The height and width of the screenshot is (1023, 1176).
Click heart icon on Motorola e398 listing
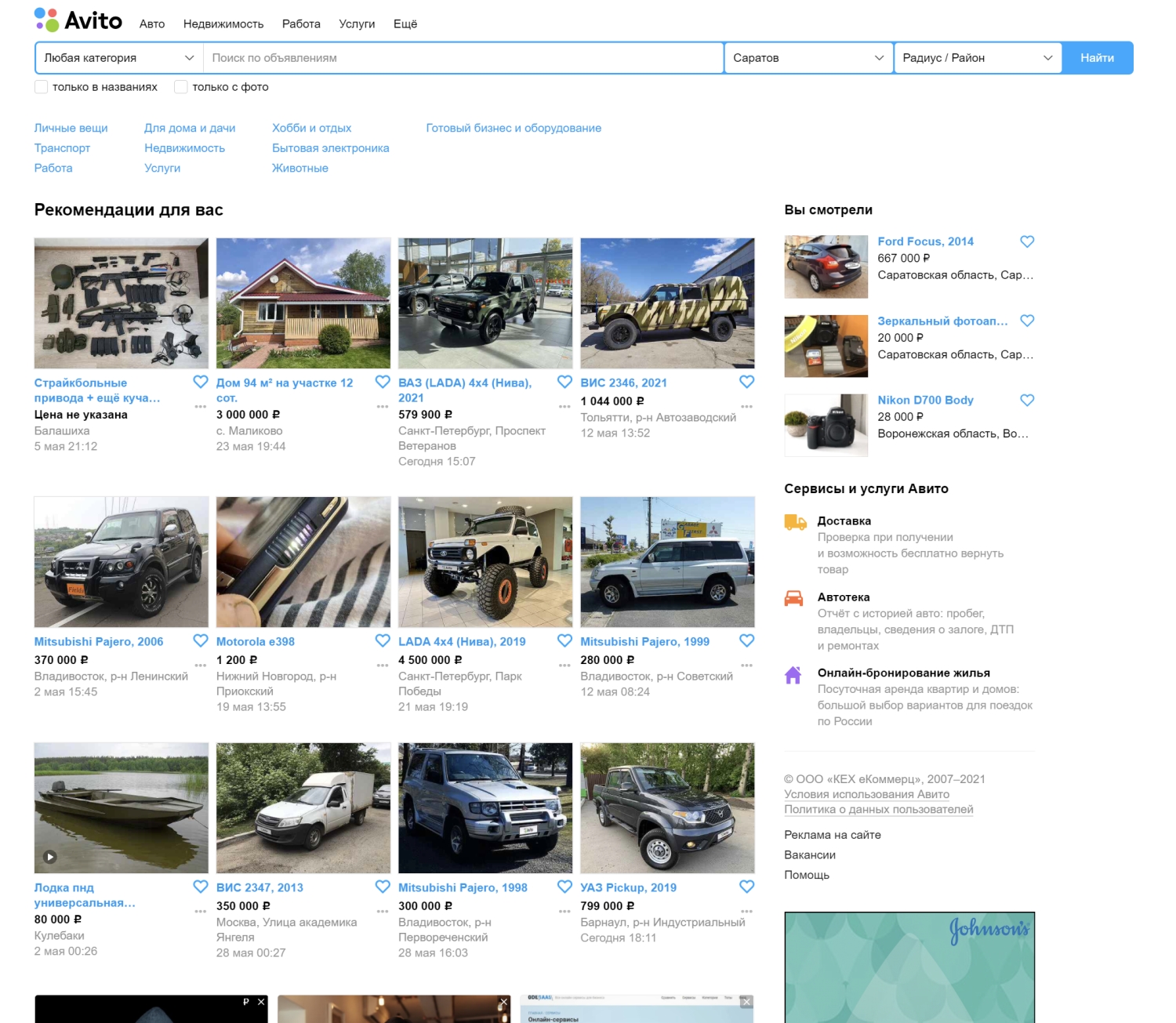coord(383,640)
